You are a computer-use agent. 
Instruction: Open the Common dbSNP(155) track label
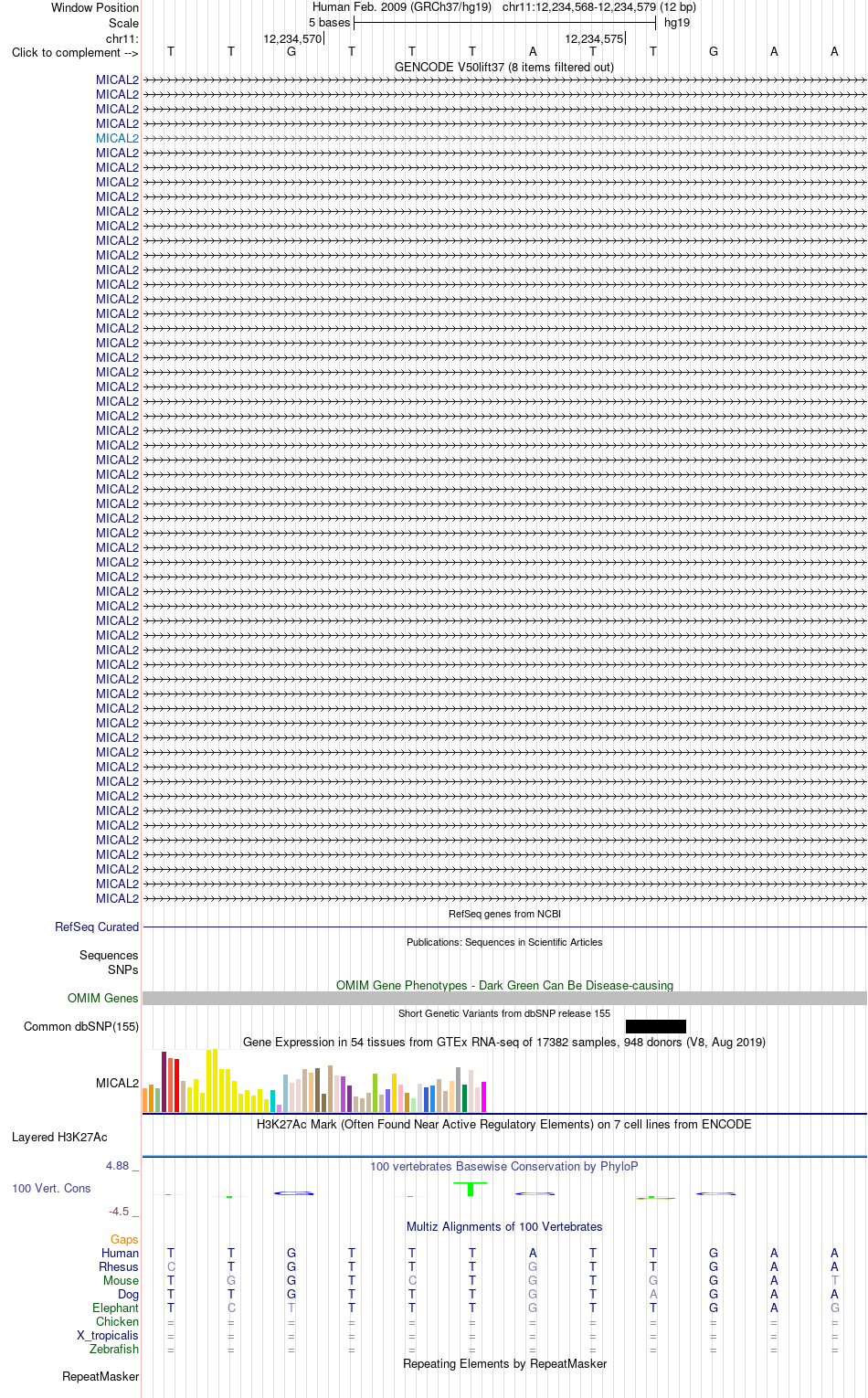pos(81,1026)
